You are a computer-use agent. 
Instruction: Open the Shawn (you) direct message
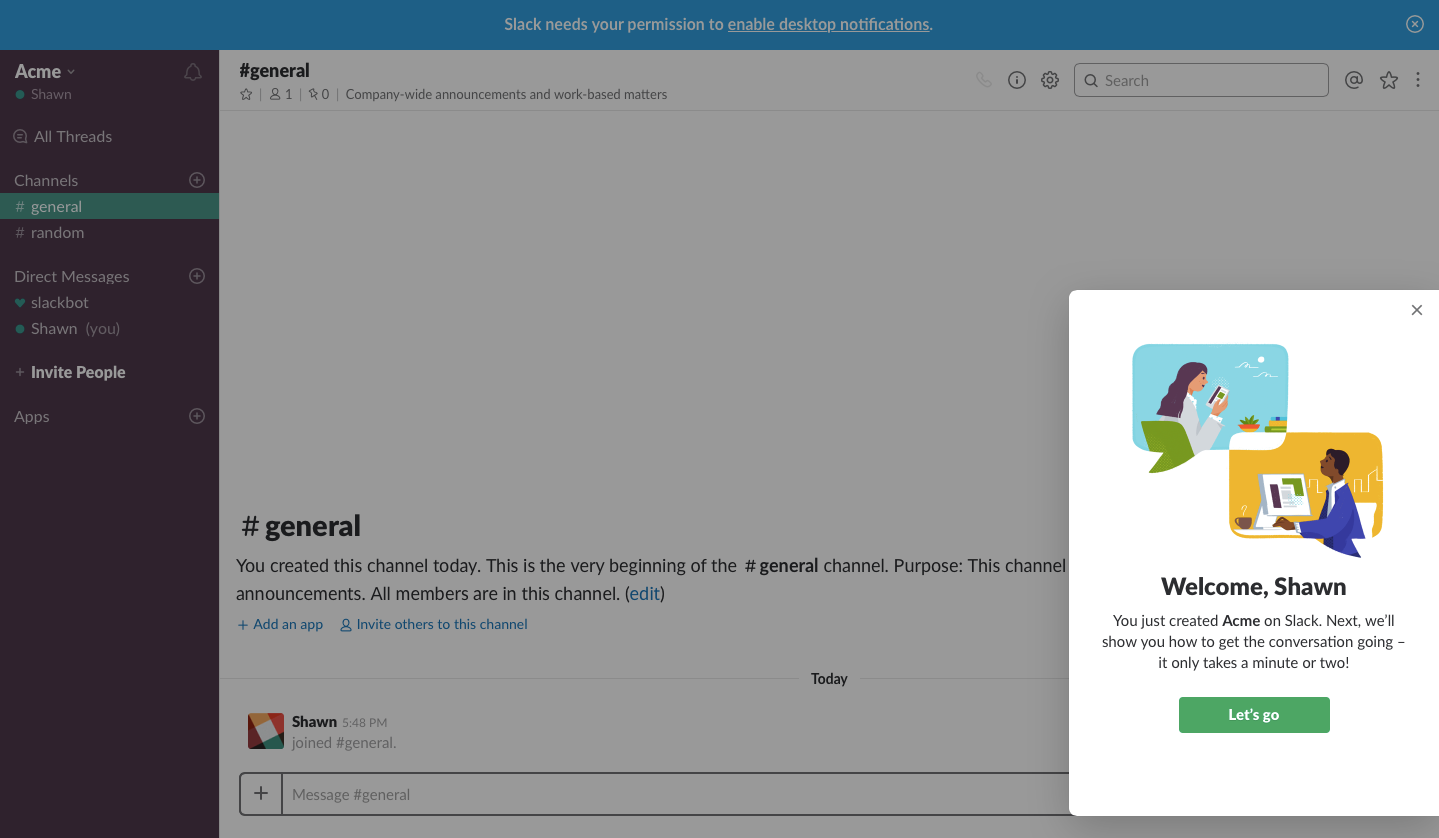[109, 328]
